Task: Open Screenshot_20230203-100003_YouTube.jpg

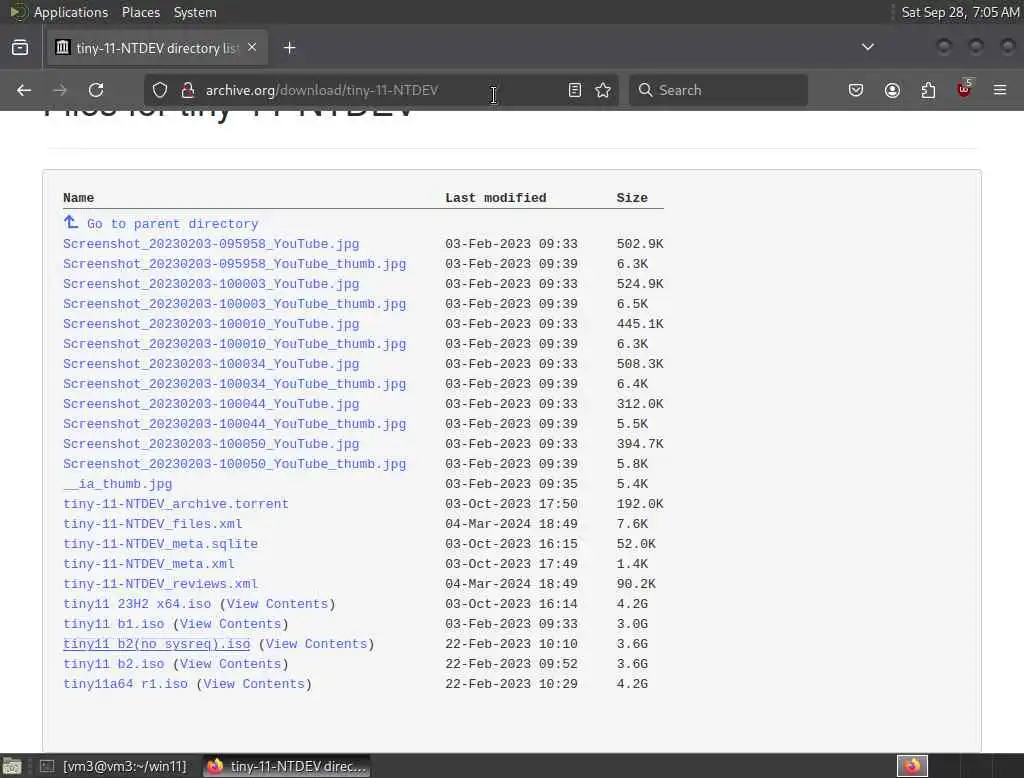Action: (x=211, y=284)
